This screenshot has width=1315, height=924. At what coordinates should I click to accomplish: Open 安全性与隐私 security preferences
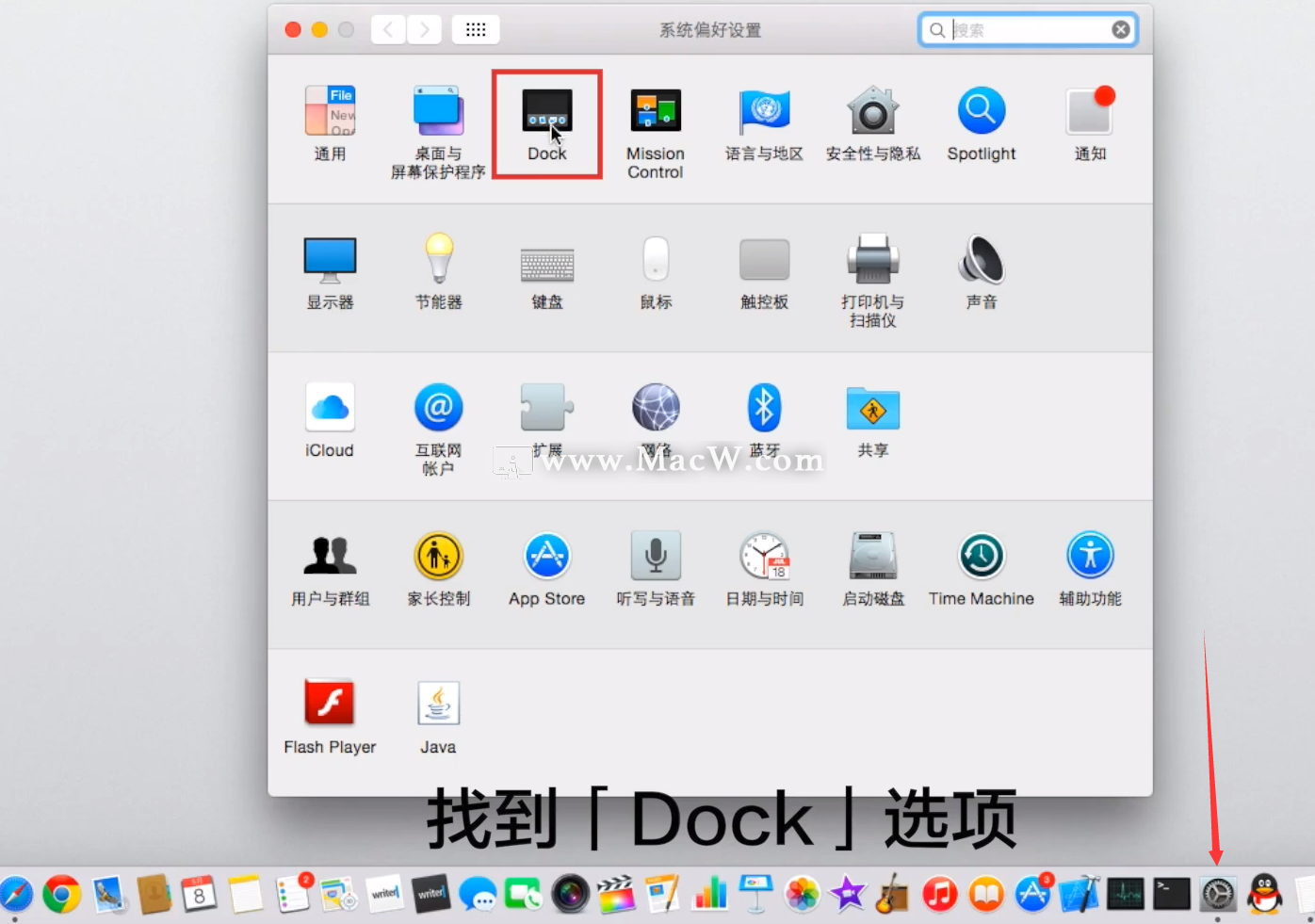(x=872, y=111)
